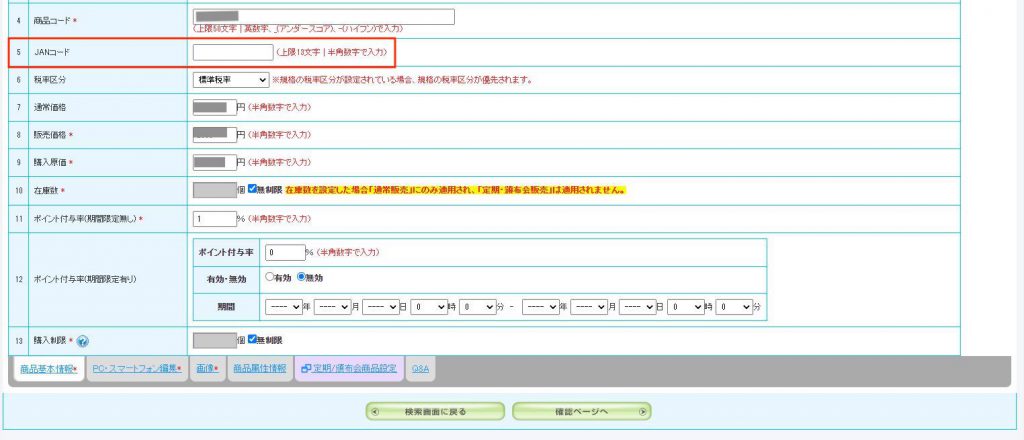
Task: Go to the Q&A tab
Action: [x=421, y=369]
